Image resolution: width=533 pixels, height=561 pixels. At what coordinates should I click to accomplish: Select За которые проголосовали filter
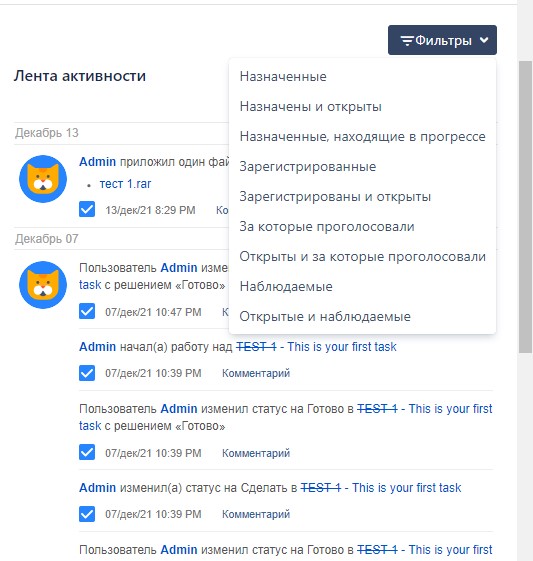pyautogui.click(x=362, y=226)
